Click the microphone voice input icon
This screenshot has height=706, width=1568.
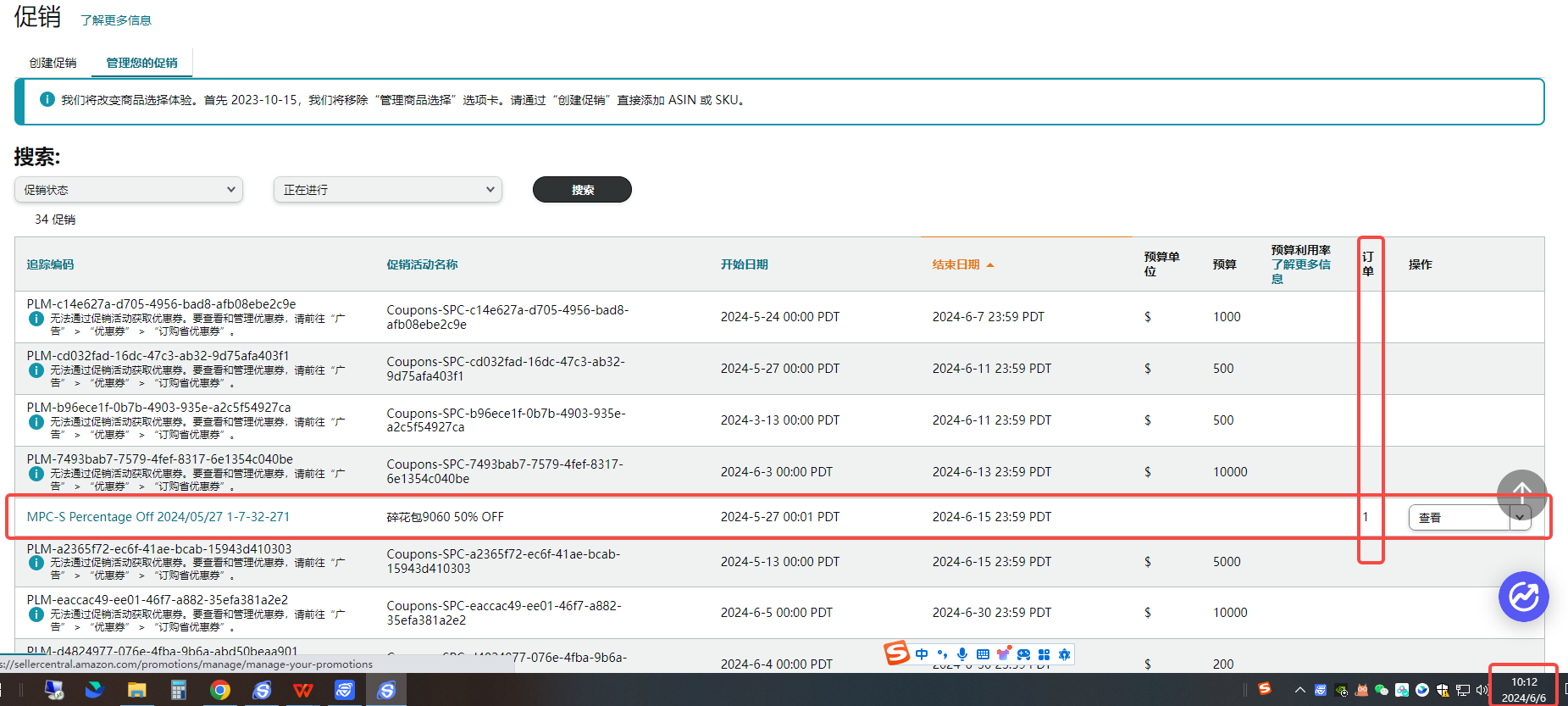tap(962, 654)
